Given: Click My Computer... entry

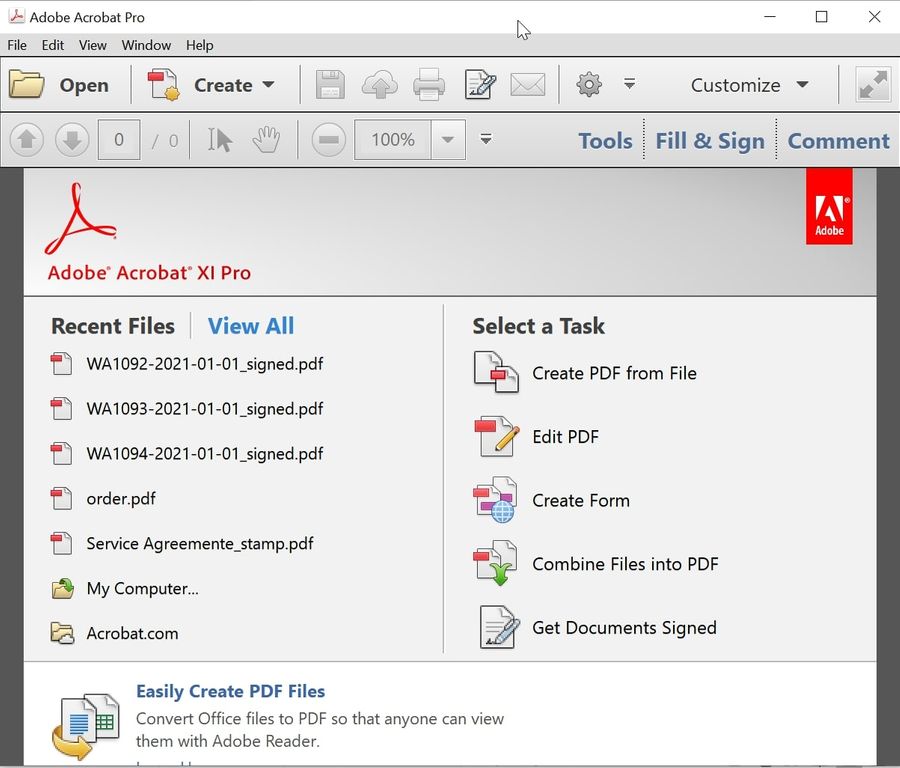Looking at the screenshot, I should coord(142,588).
